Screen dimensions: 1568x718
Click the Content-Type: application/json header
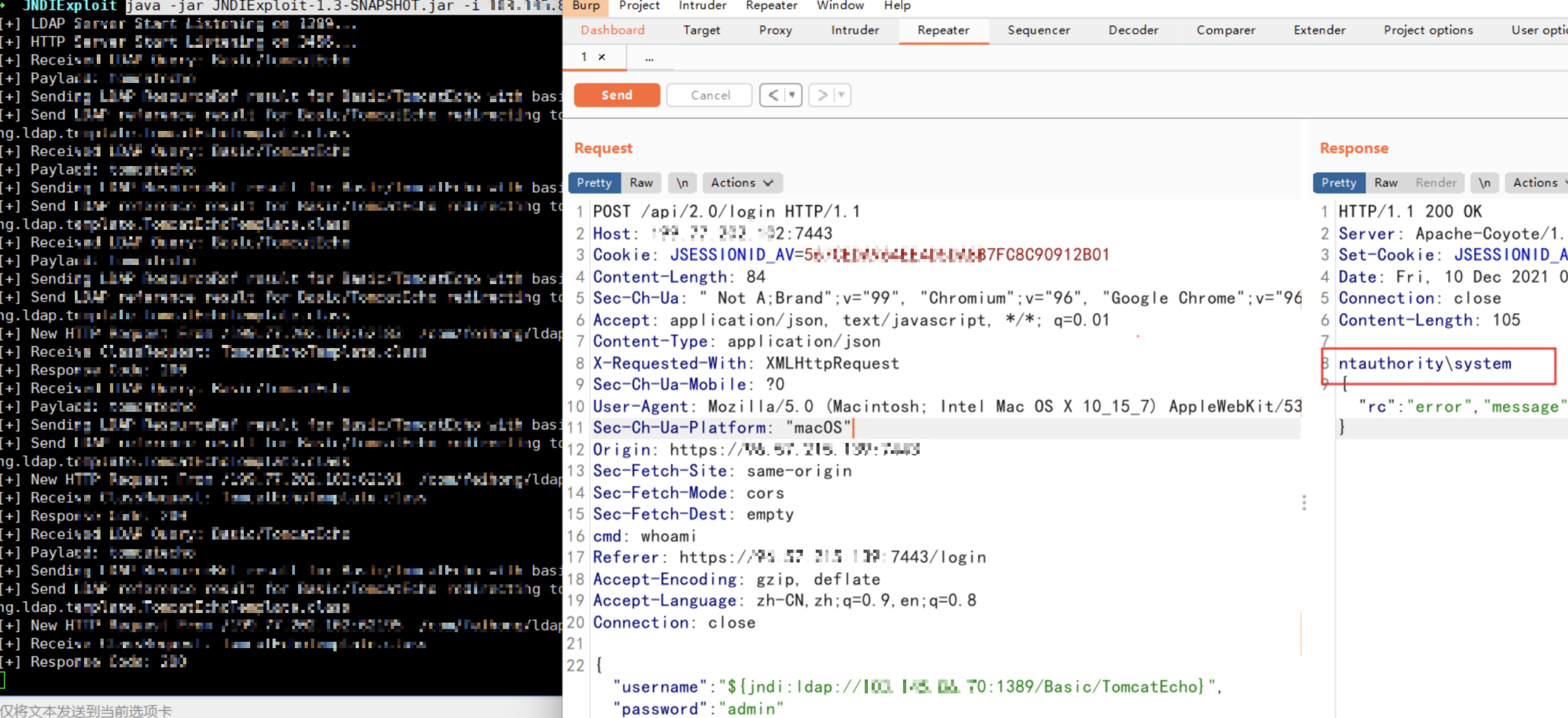[737, 341]
